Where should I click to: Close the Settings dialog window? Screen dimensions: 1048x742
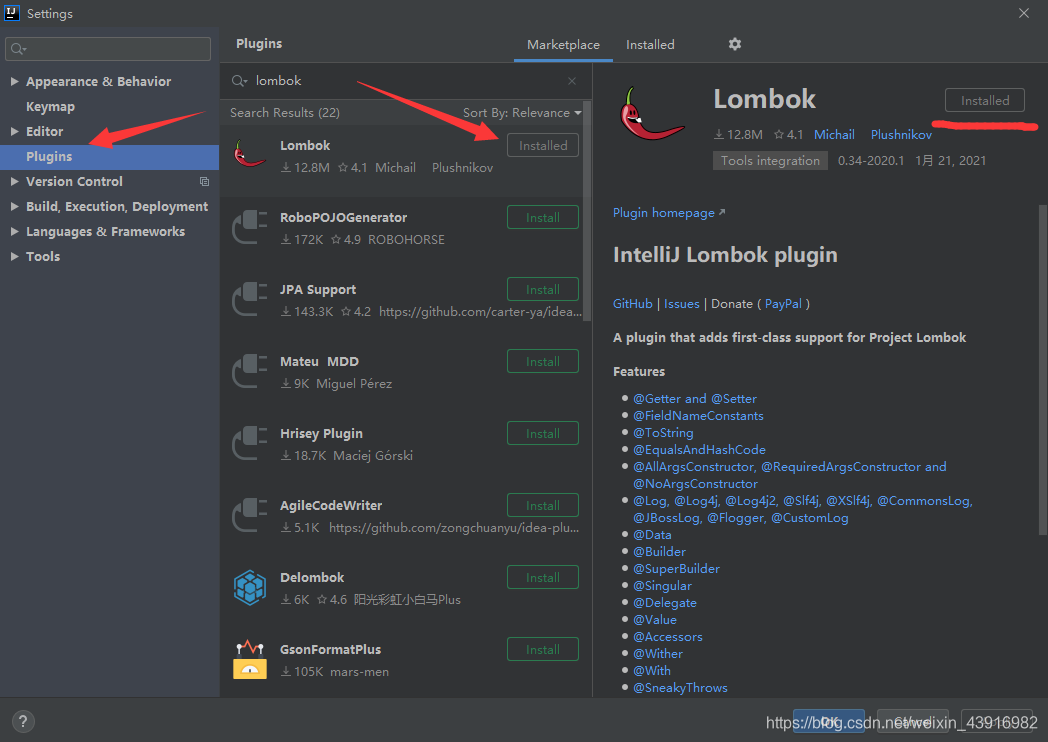(1023, 13)
